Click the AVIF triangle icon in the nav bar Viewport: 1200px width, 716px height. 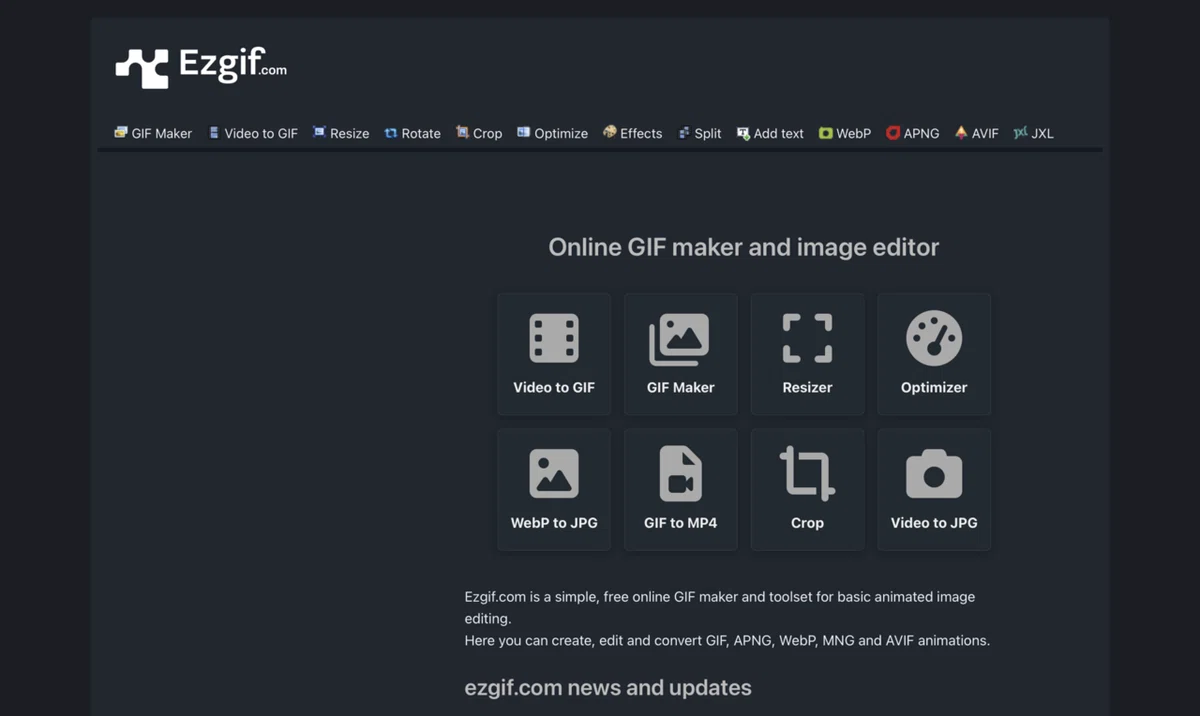click(x=961, y=132)
